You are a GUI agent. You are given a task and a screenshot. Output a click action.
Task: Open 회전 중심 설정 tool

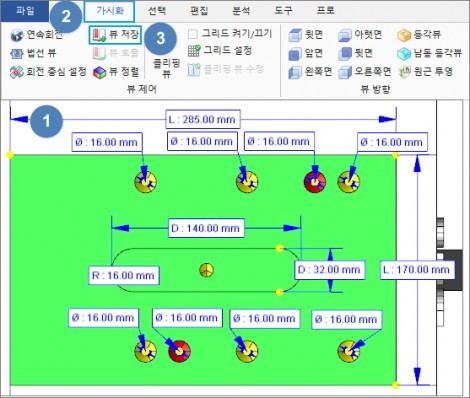(48, 72)
